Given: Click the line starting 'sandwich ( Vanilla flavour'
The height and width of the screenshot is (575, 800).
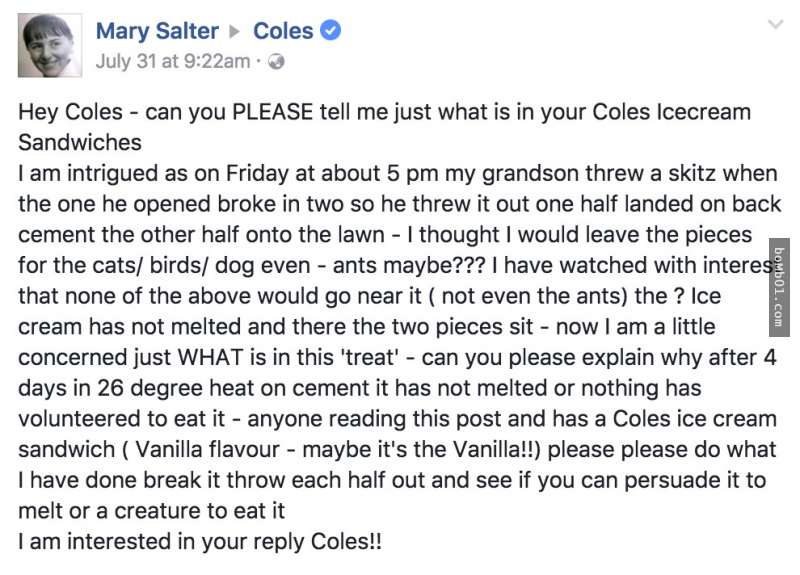Looking at the screenshot, I should pos(397,449).
